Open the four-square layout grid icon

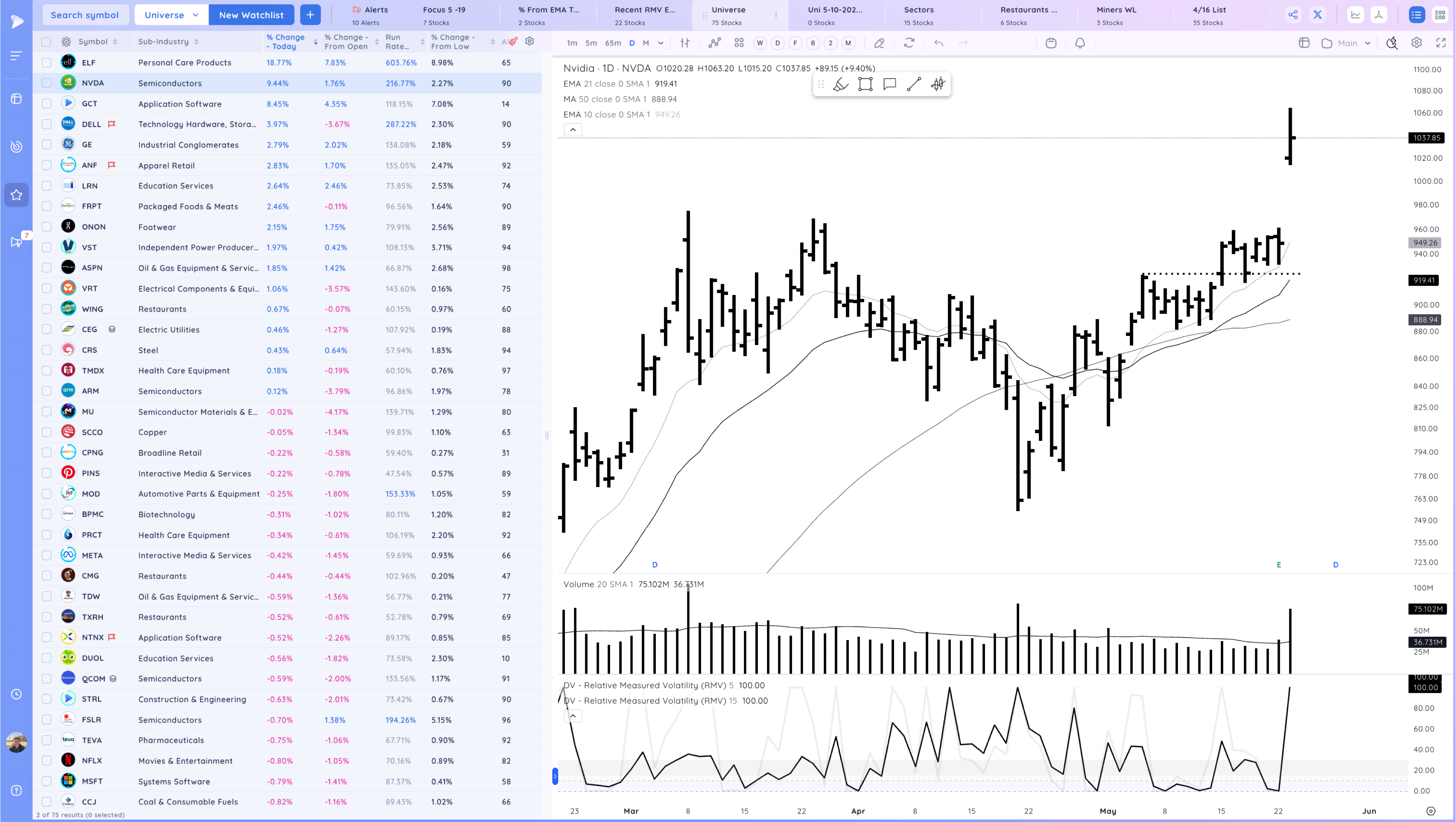click(739, 43)
